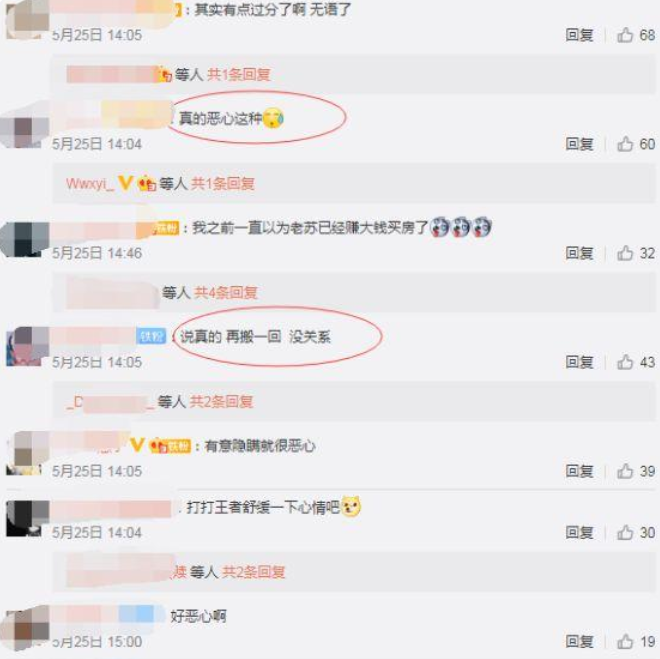Viewport: 660px width, 659px height.
Task: Click the orange V badge beside Wwxyi_
Action: click(x=125, y=183)
